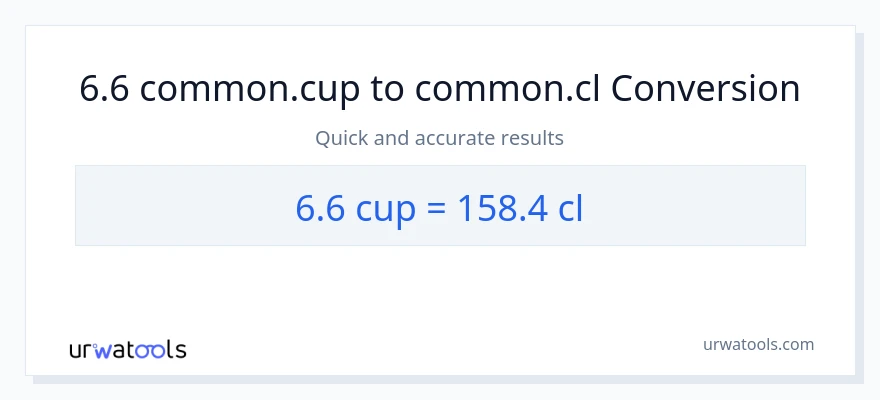Click the word 'results' in the subtitle
The image size is (880, 400).
535,138
